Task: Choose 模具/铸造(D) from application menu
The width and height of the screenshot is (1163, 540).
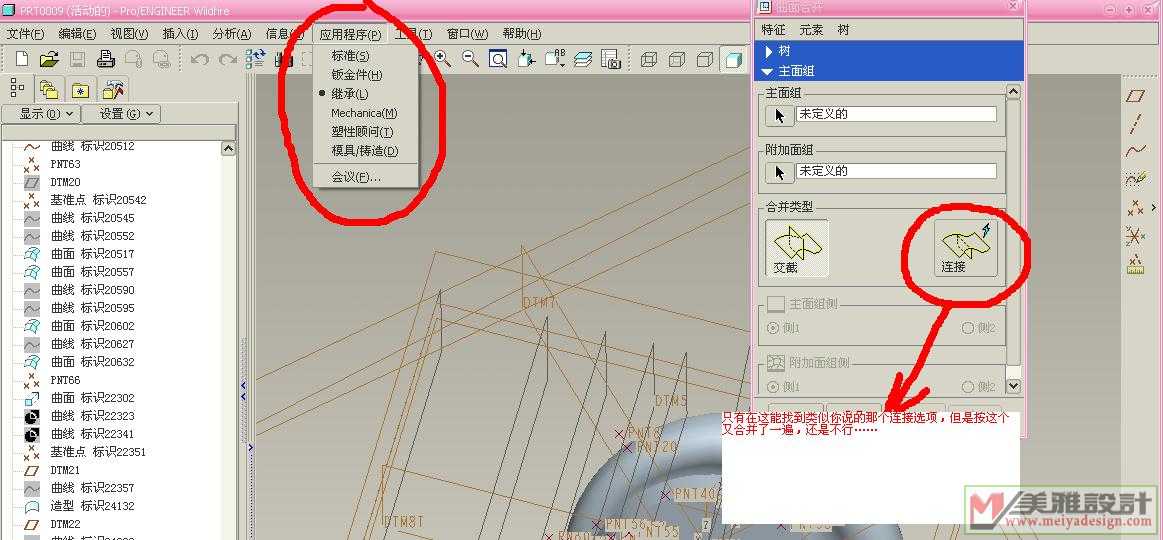Action: (x=364, y=151)
